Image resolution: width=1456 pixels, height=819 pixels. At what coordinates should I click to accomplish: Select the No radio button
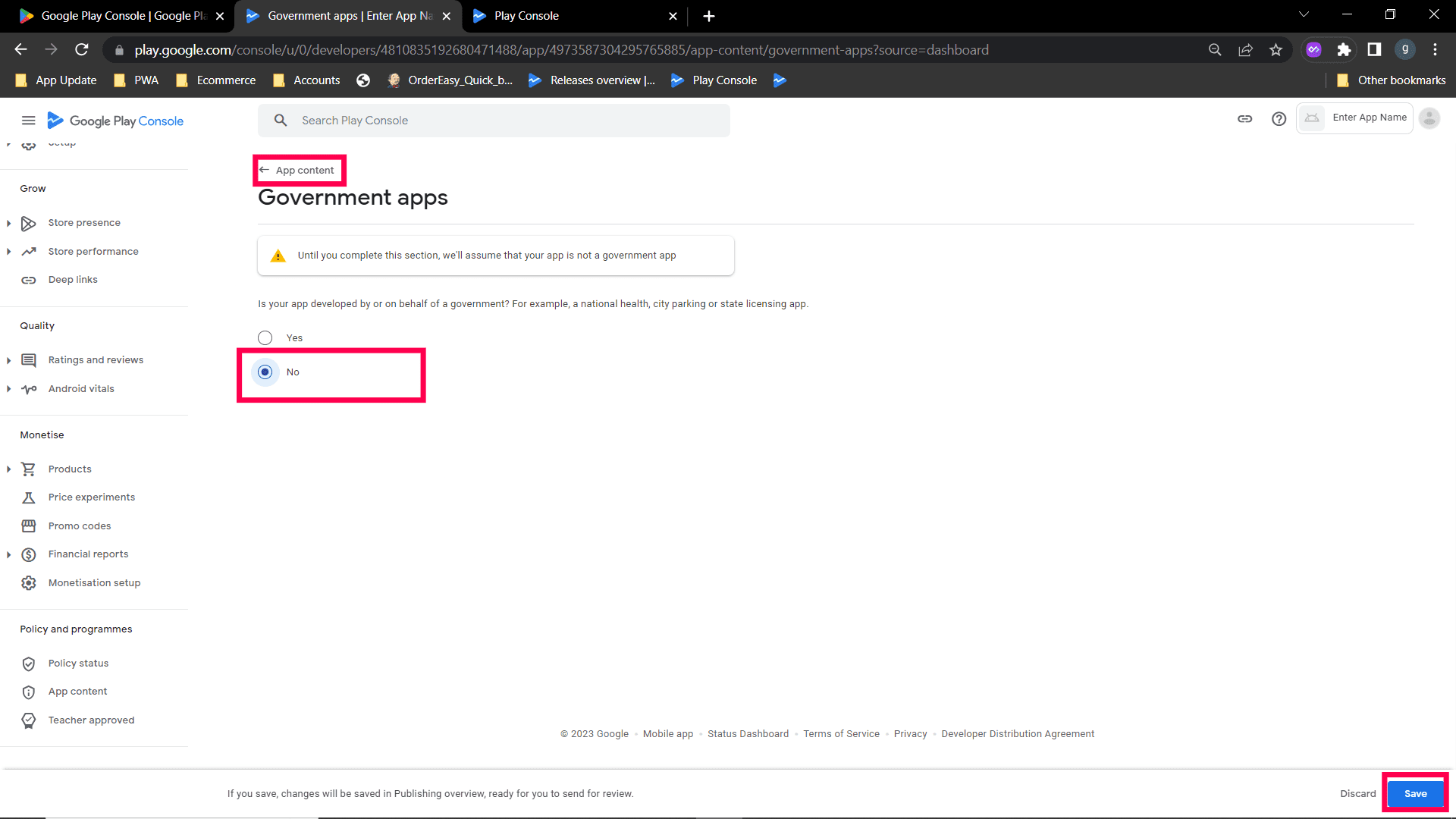click(265, 372)
